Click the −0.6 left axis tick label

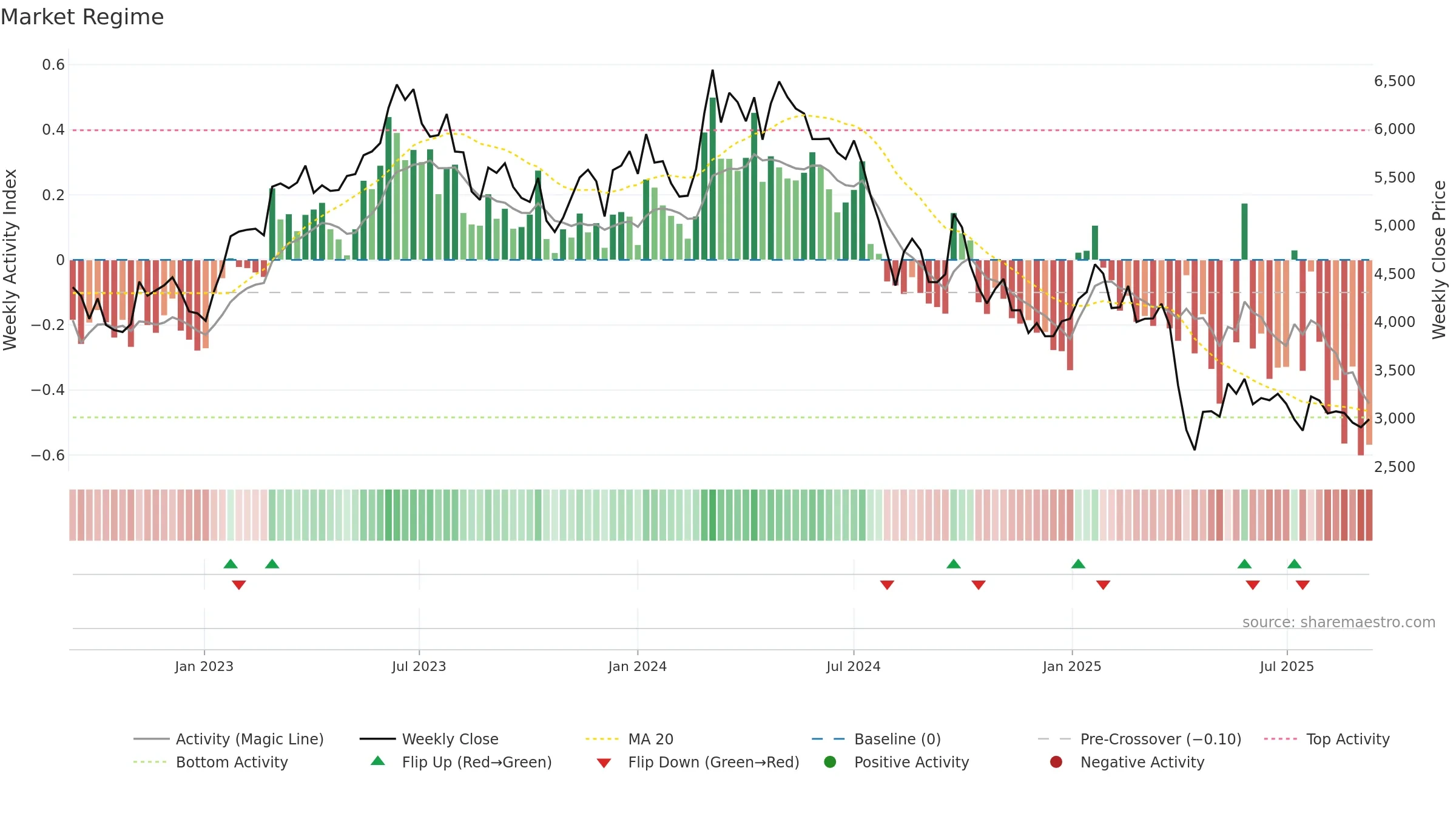pyautogui.click(x=48, y=455)
